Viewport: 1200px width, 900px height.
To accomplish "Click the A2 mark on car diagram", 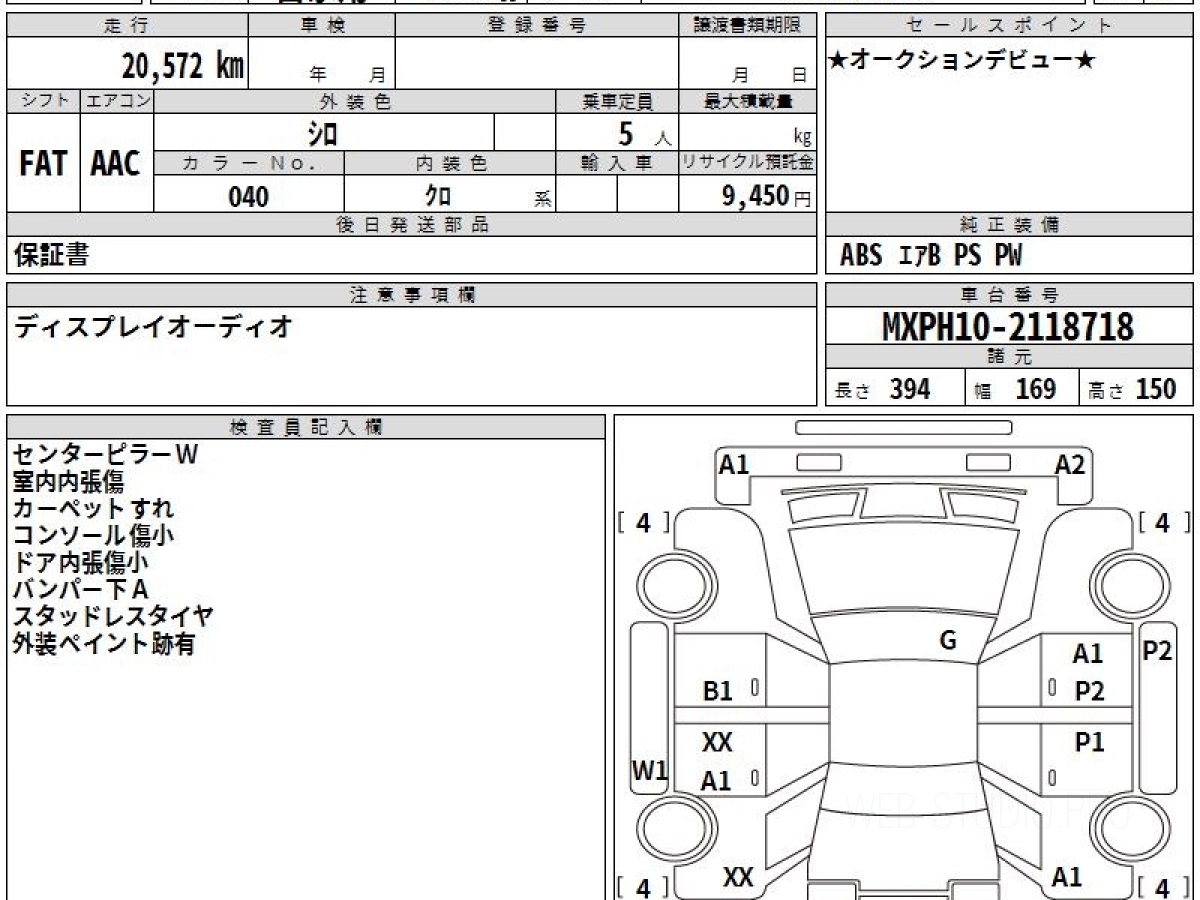I will [x=1069, y=464].
